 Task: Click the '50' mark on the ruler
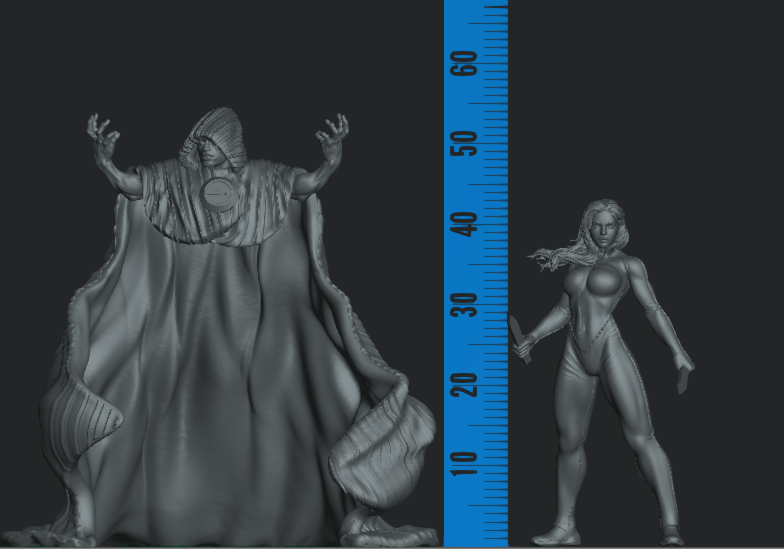pyautogui.click(x=464, y=144)
